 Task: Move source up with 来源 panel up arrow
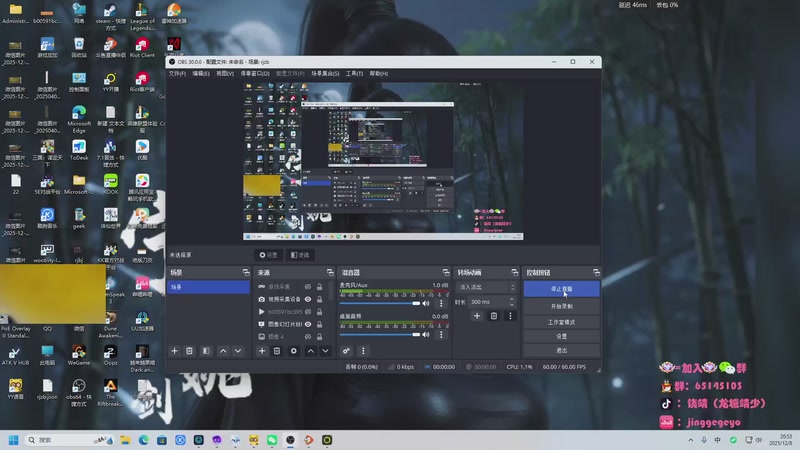(310, 351)
